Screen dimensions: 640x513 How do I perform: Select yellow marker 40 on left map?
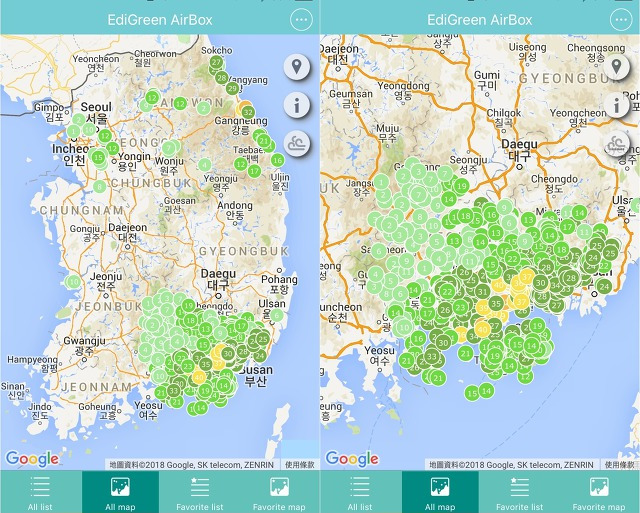click(199, 378)
